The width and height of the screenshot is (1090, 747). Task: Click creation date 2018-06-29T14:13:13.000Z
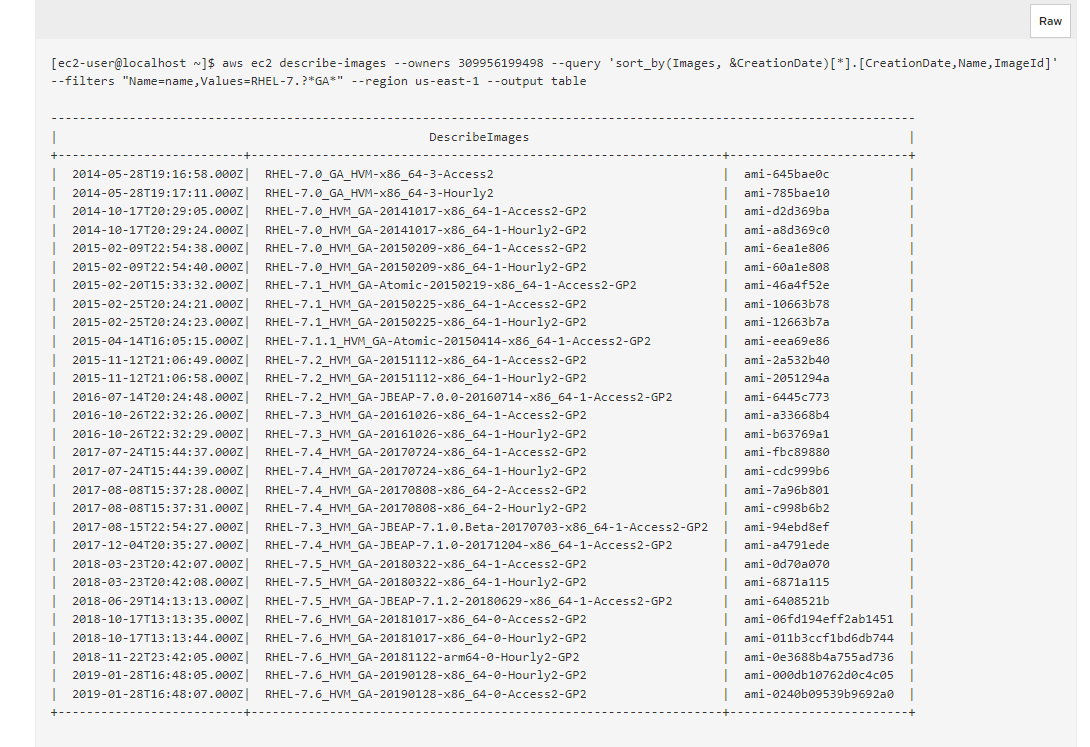click(158, 601)
